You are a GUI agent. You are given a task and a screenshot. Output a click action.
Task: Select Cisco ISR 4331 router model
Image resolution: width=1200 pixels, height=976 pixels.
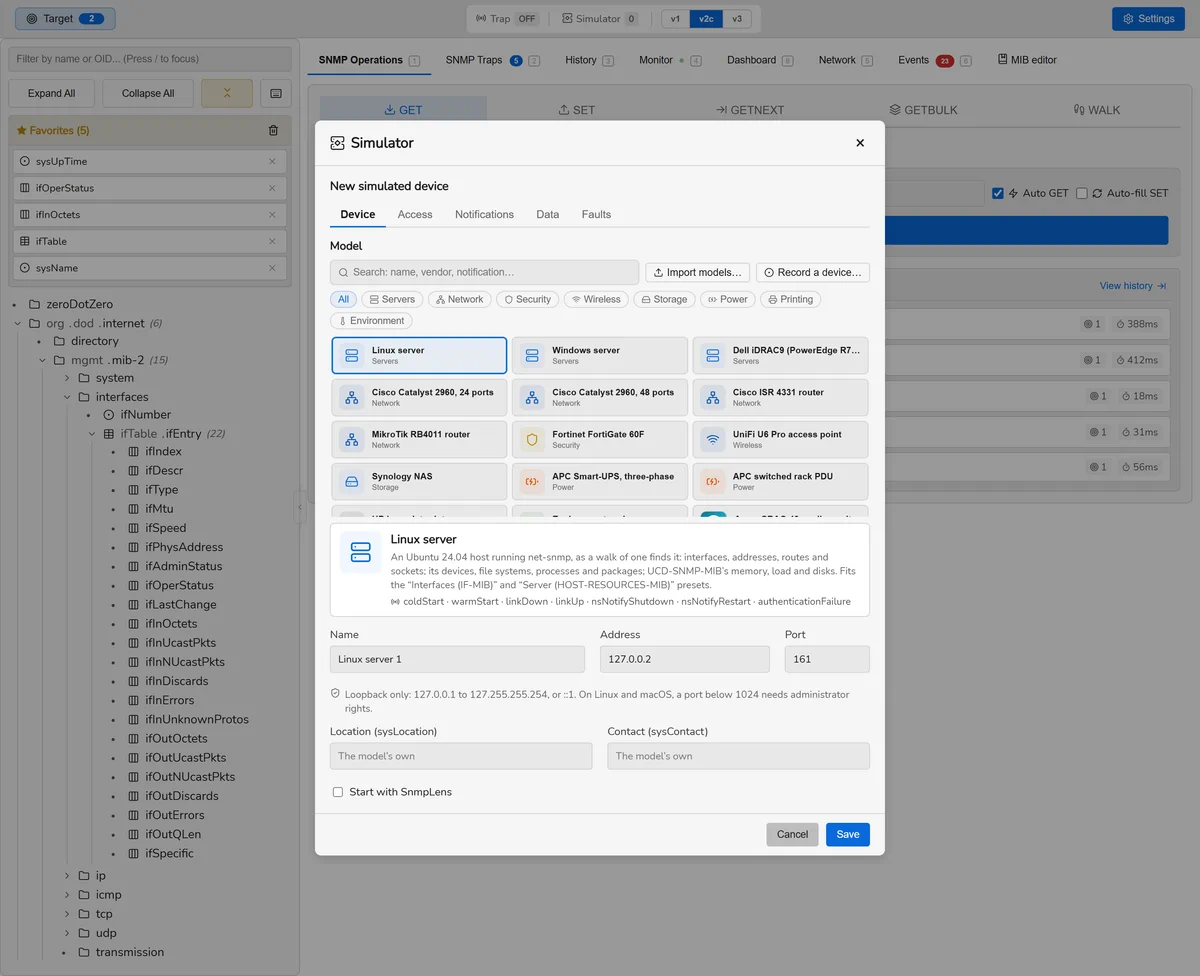(x=780, y=397)
